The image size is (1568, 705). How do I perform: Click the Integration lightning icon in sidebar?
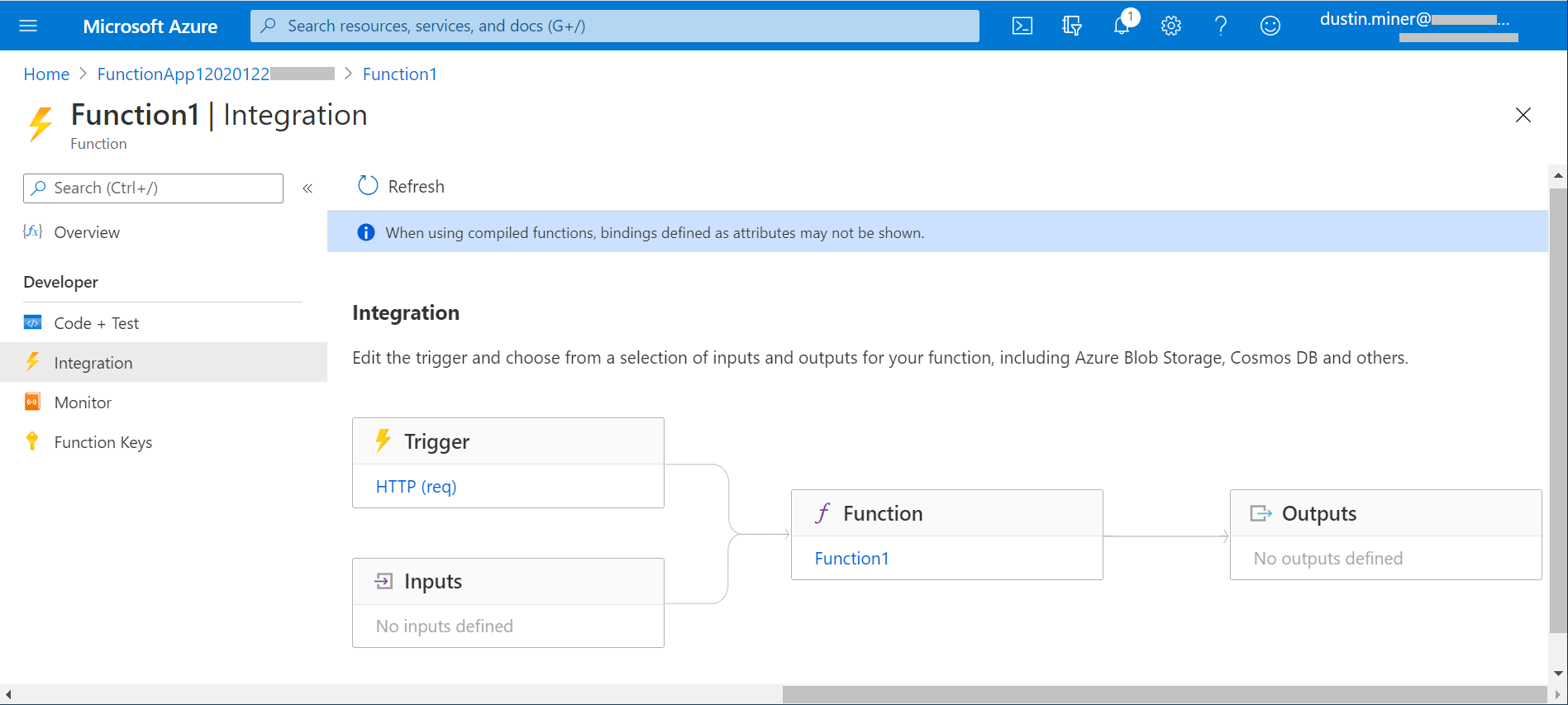32,362
